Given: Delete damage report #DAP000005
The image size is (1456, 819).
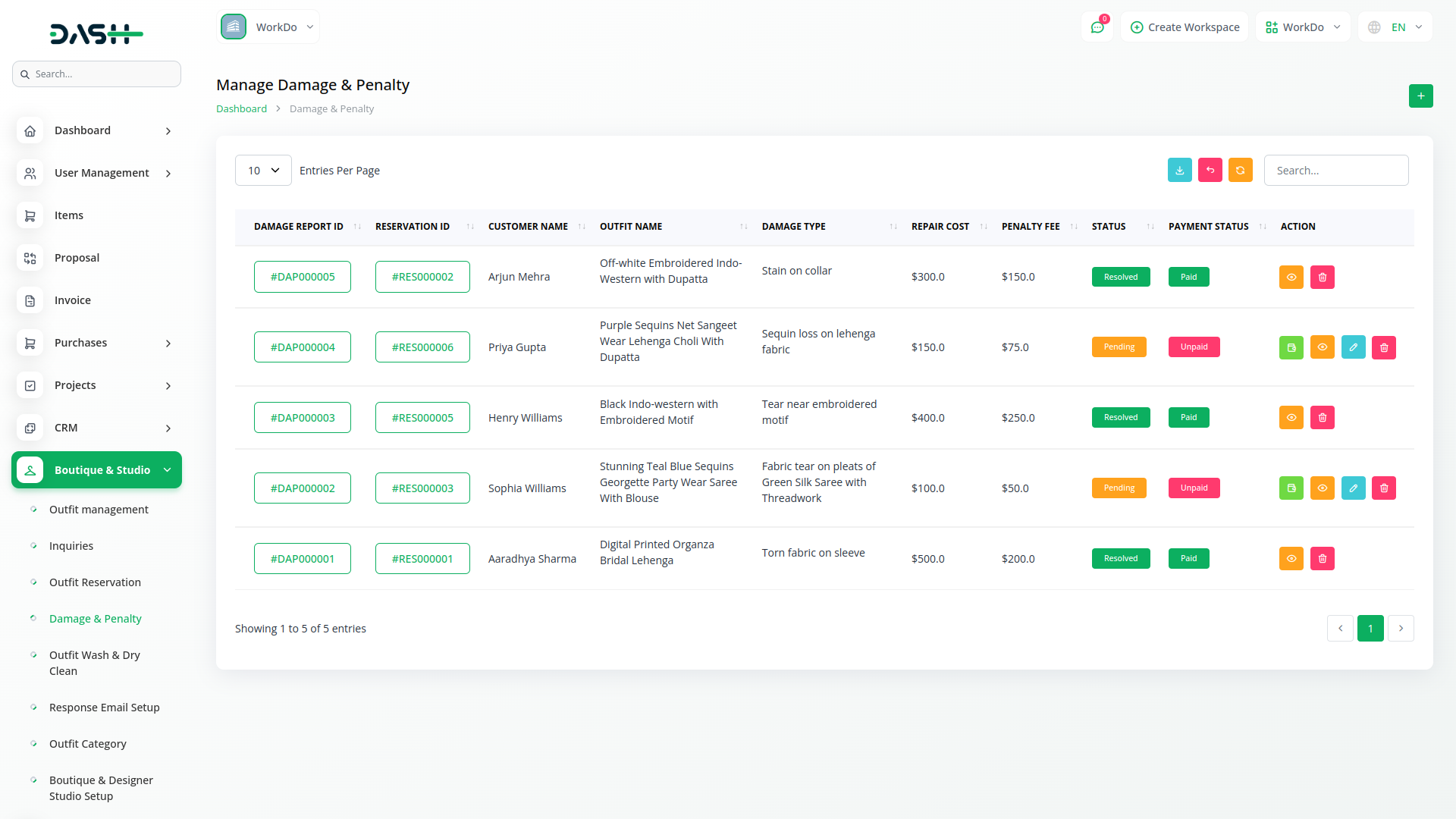Looking at the screenshot, I should pyautogui.click(x=1322, y=278).
